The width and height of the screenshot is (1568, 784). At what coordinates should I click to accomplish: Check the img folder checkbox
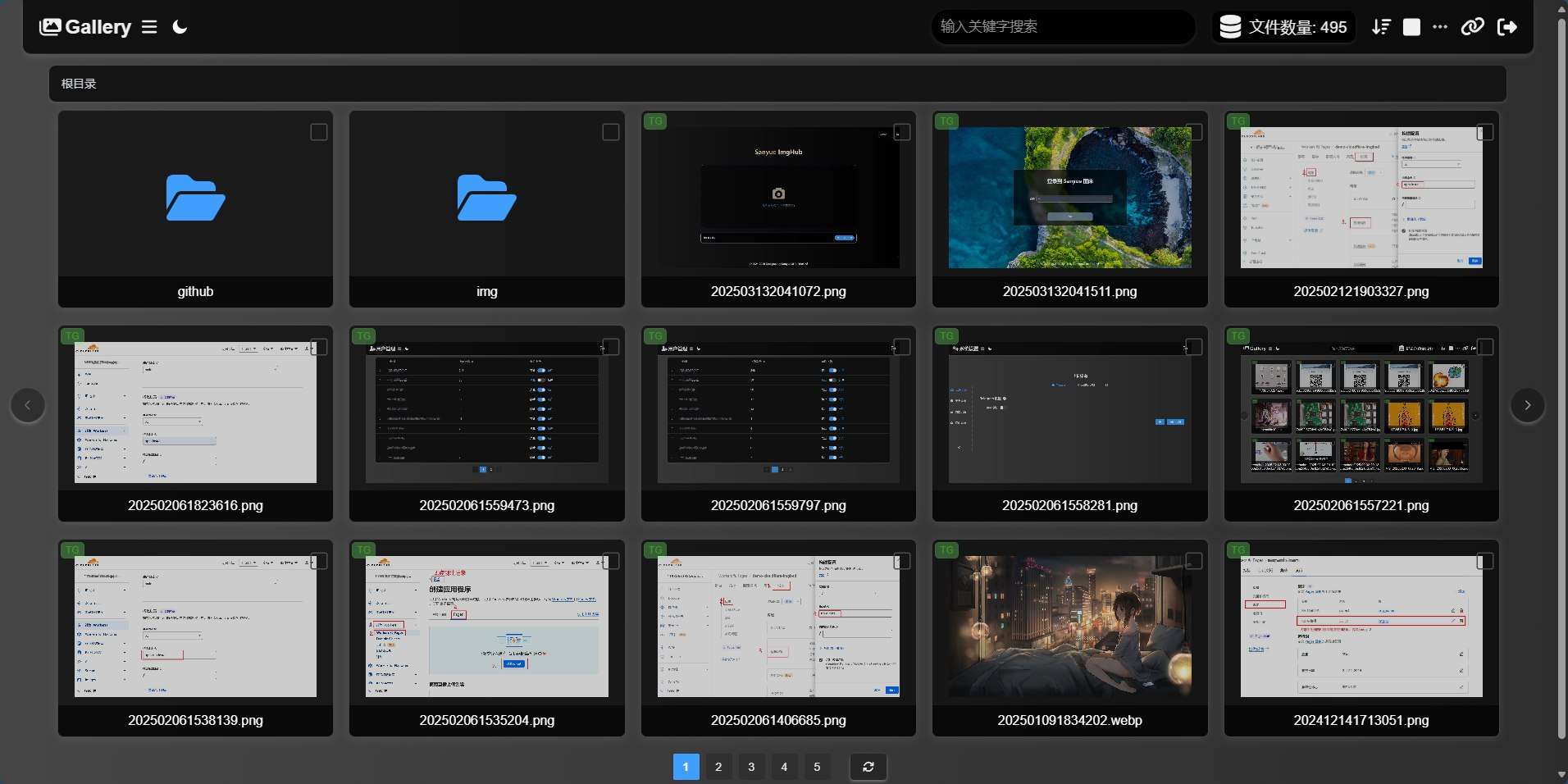pos(611,132)
